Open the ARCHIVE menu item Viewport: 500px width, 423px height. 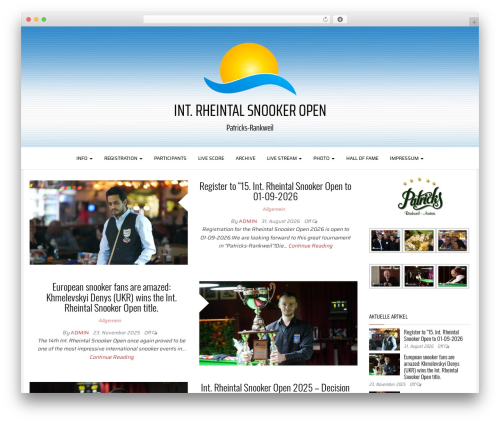pyautogui.click(x=245, y=158)
